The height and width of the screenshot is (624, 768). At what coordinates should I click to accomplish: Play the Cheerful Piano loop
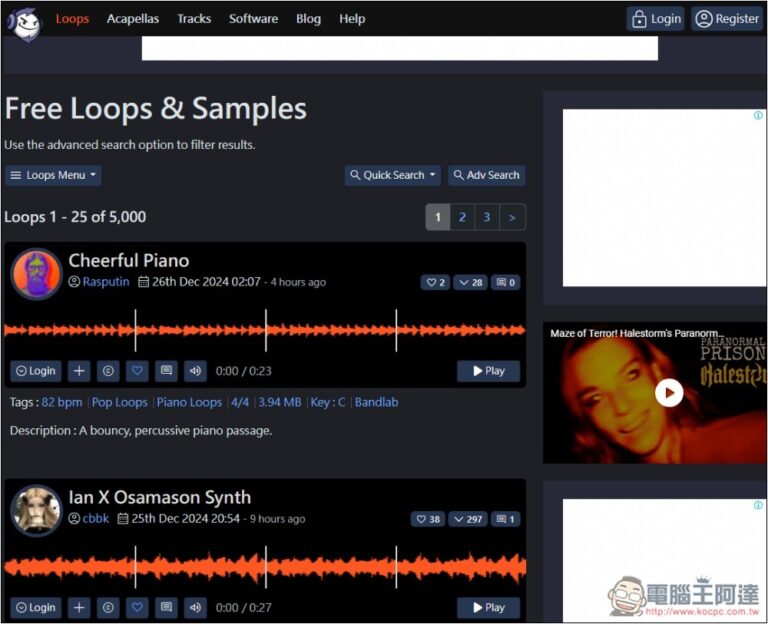coord(488,371)
